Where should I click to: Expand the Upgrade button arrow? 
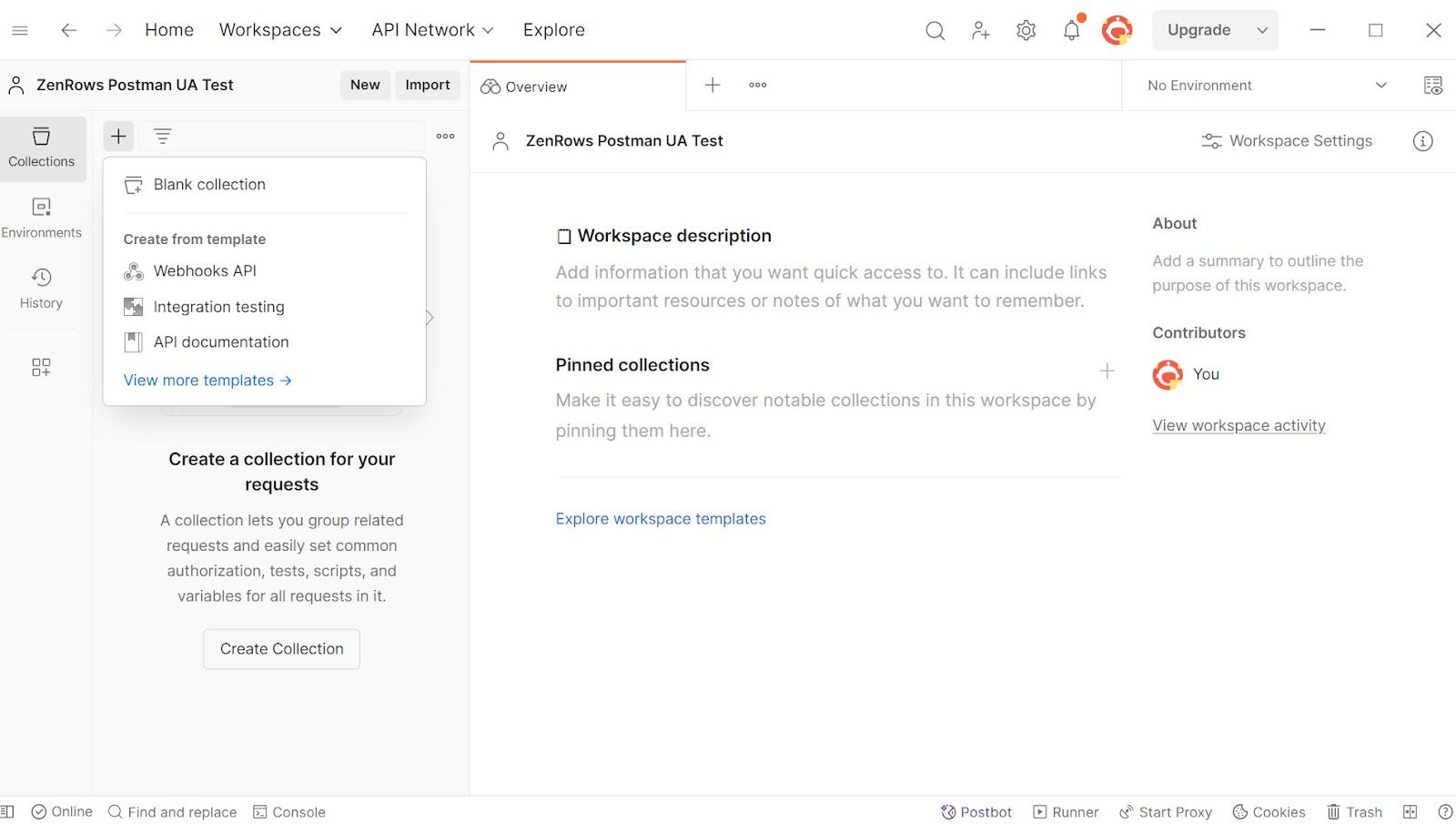(1262, 30)
